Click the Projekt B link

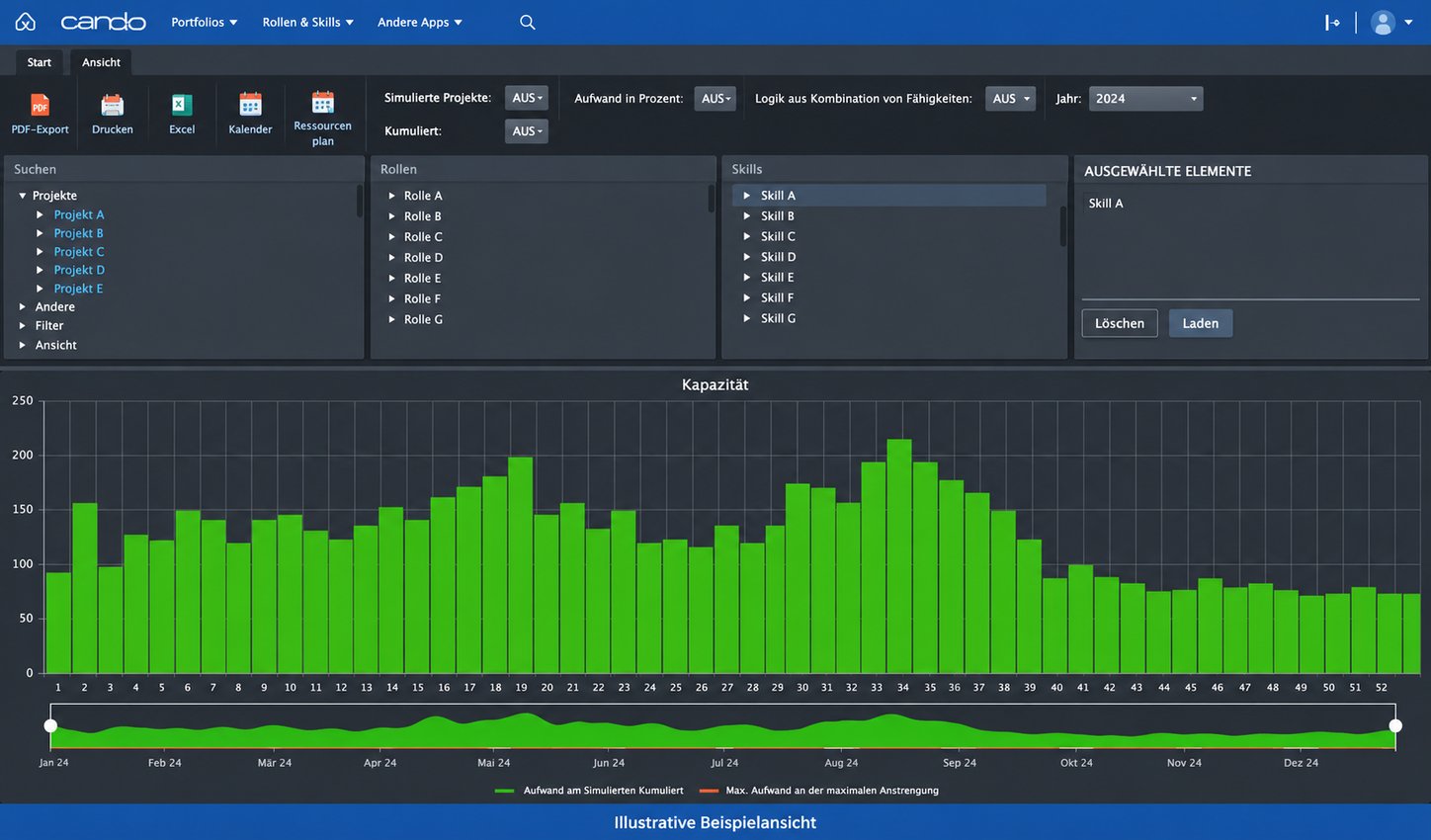point(78,233)
